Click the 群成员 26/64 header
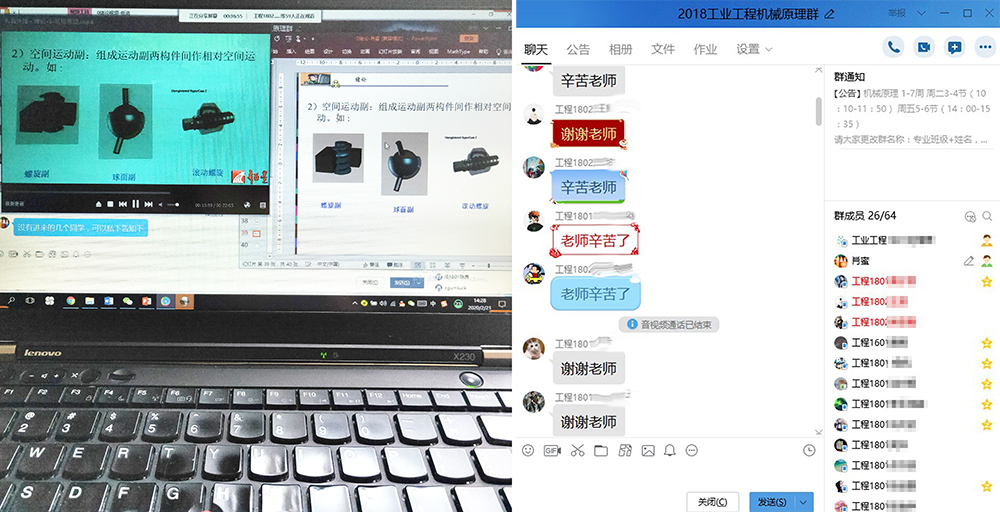Viewport: 1000px width, 512px height. click(865, 216)
